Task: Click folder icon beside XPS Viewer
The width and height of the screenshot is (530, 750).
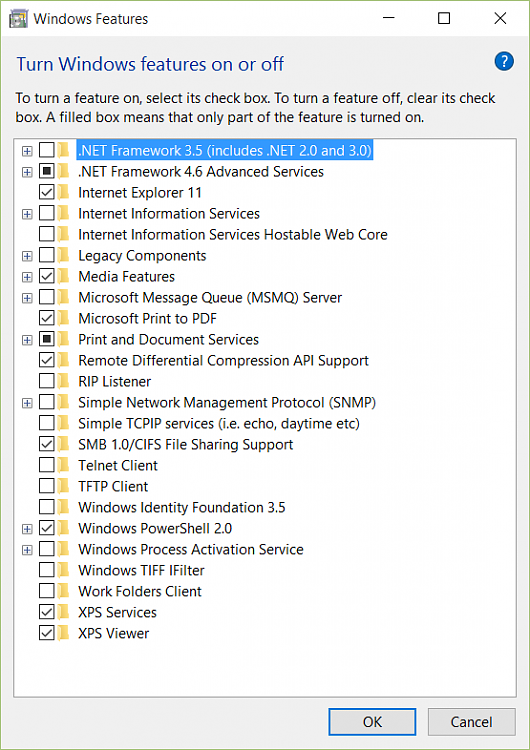Action: pos(63,633)
